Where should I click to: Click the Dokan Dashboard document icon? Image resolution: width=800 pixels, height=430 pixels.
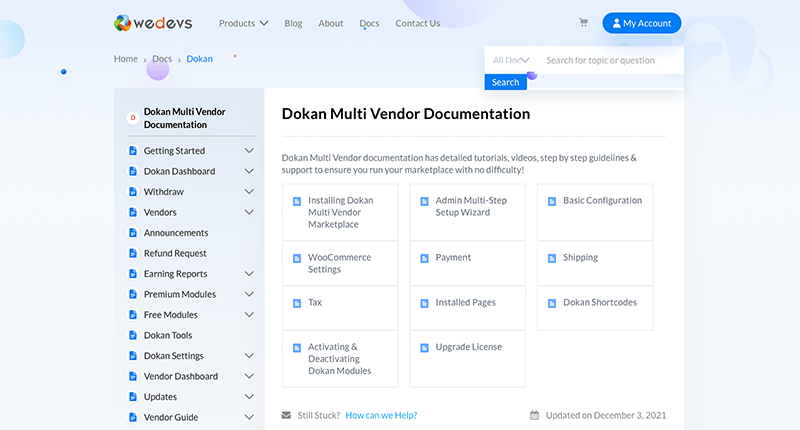(133, 171)
